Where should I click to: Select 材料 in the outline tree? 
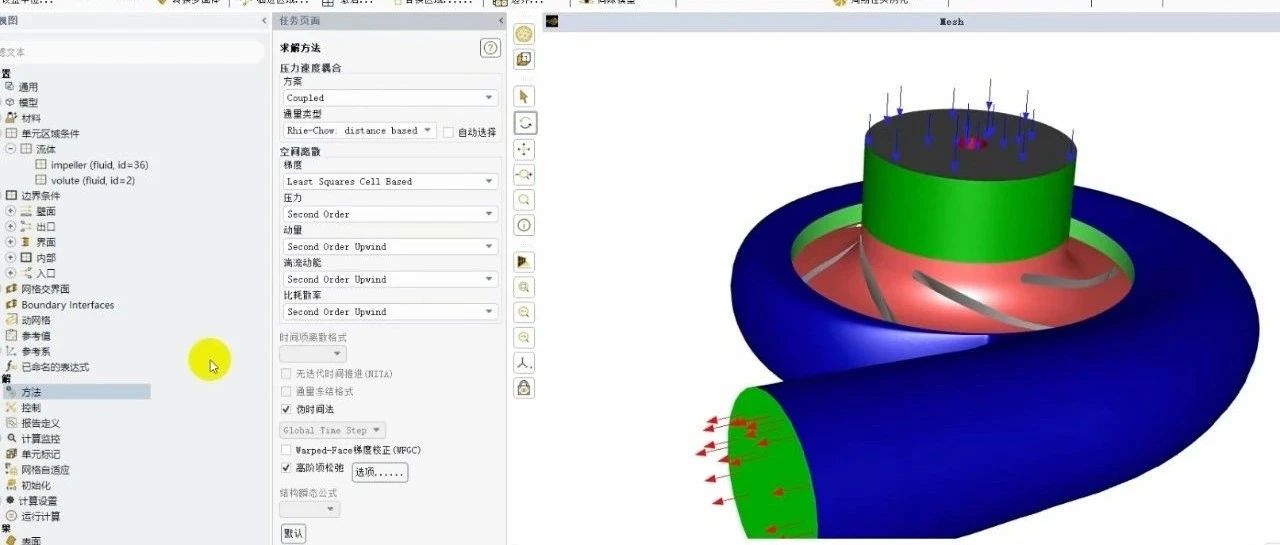pos(31,118)
